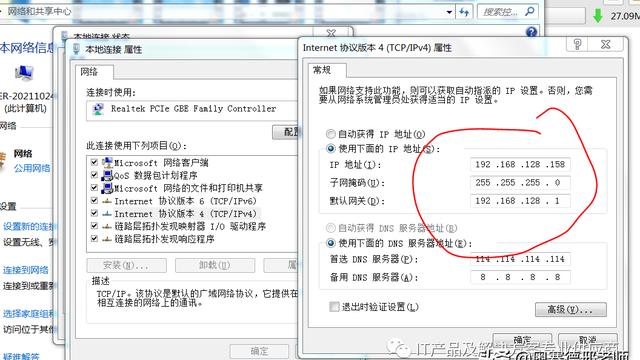Click the blue help question mark icon
640x360 pixels.
(531, 32)
